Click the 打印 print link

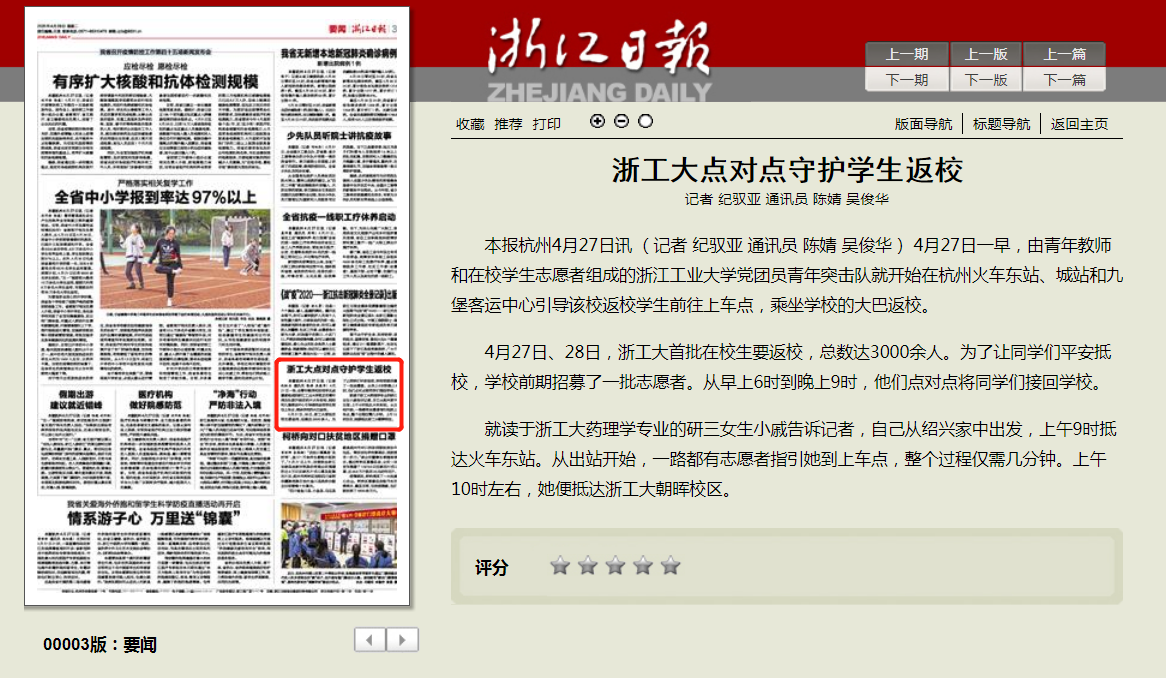[547, 124]
